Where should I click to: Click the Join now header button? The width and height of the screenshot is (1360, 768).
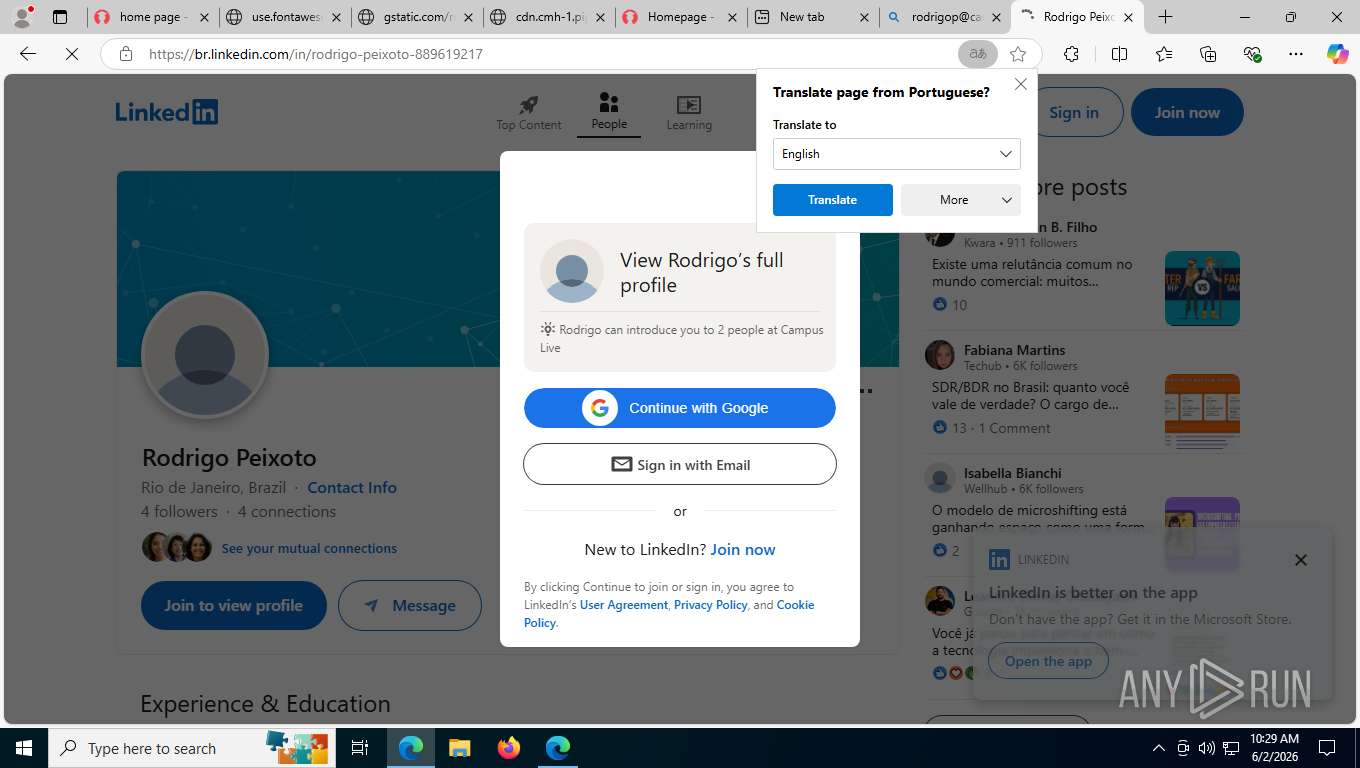click(x=1187, y=112)
